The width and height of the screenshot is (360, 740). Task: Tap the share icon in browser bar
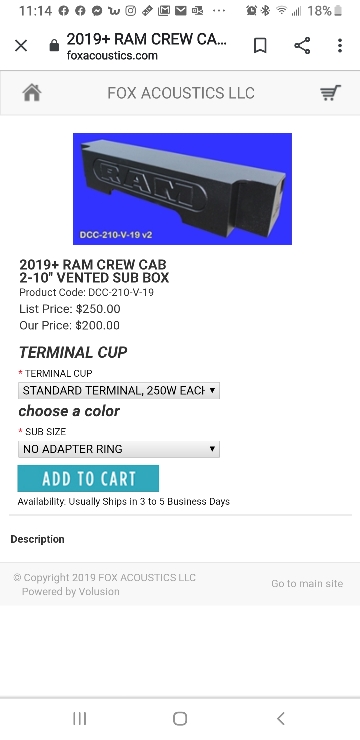click(302, 46)
